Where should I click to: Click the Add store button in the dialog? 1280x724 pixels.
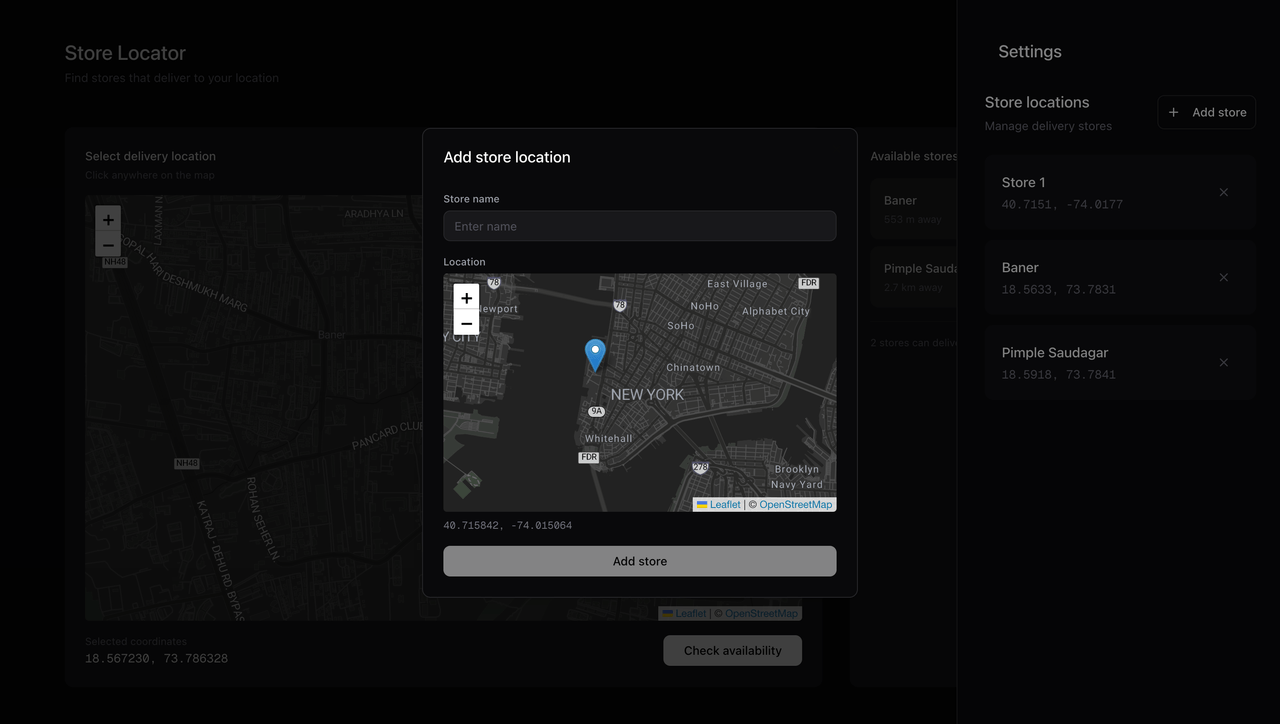point(639,561)
